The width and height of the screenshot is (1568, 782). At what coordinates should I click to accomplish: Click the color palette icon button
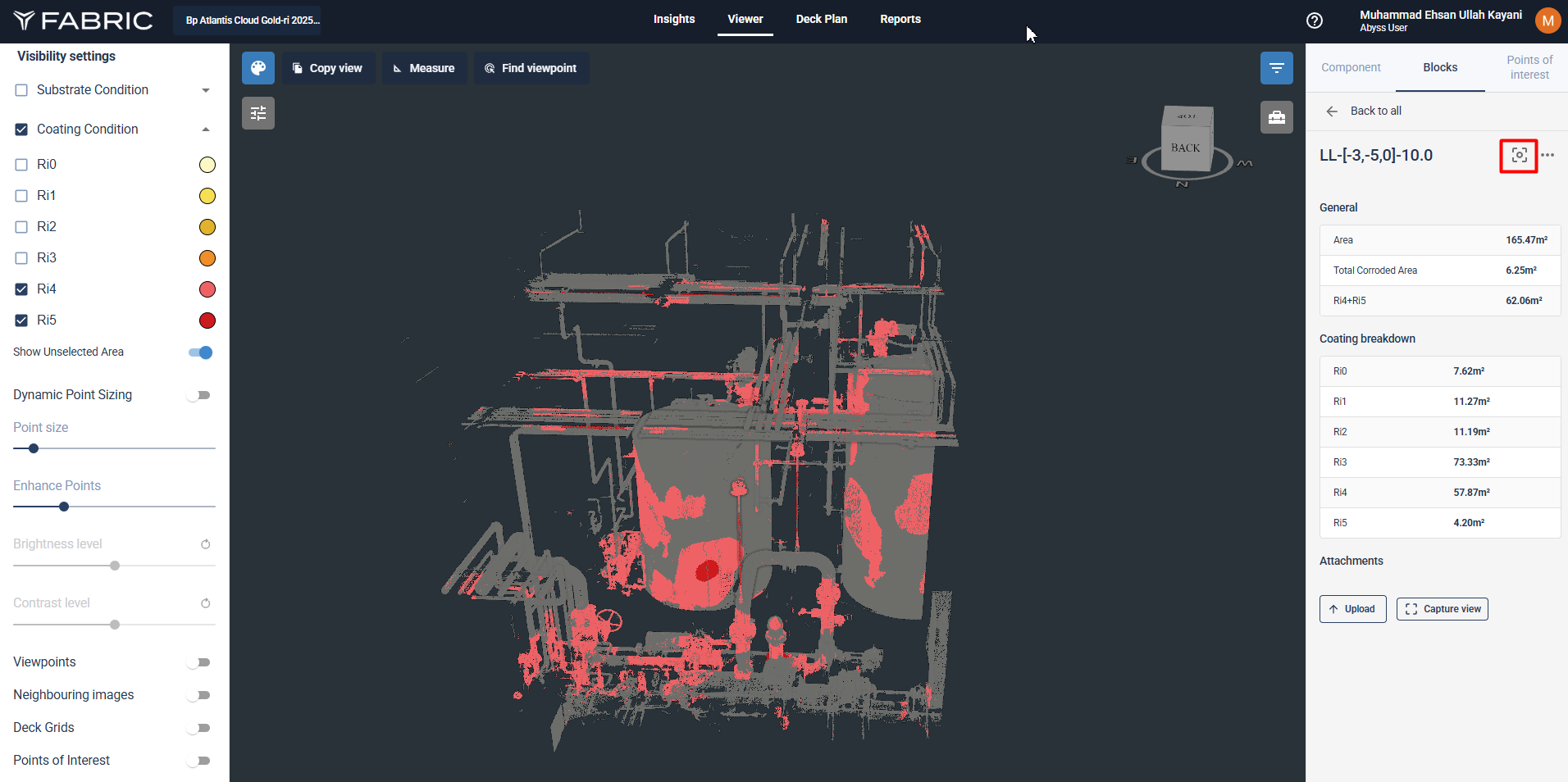point(258,68)
